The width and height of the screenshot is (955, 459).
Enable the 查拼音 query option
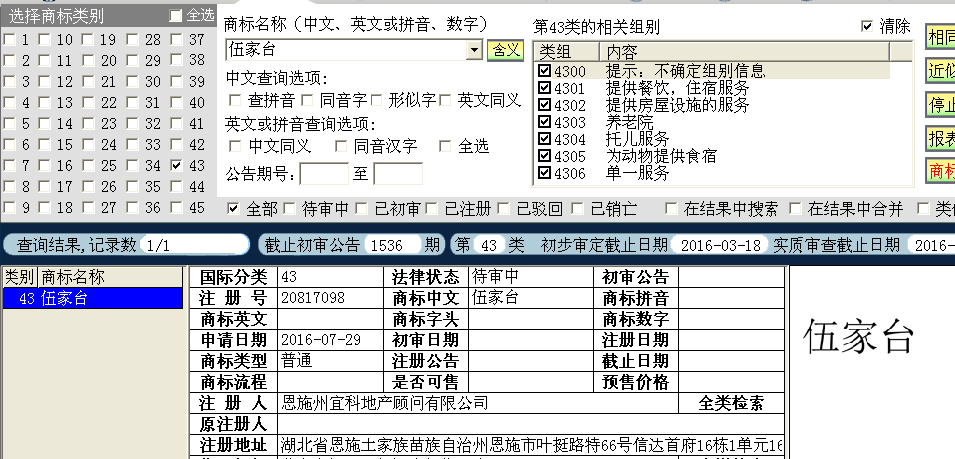click(234, 100)
